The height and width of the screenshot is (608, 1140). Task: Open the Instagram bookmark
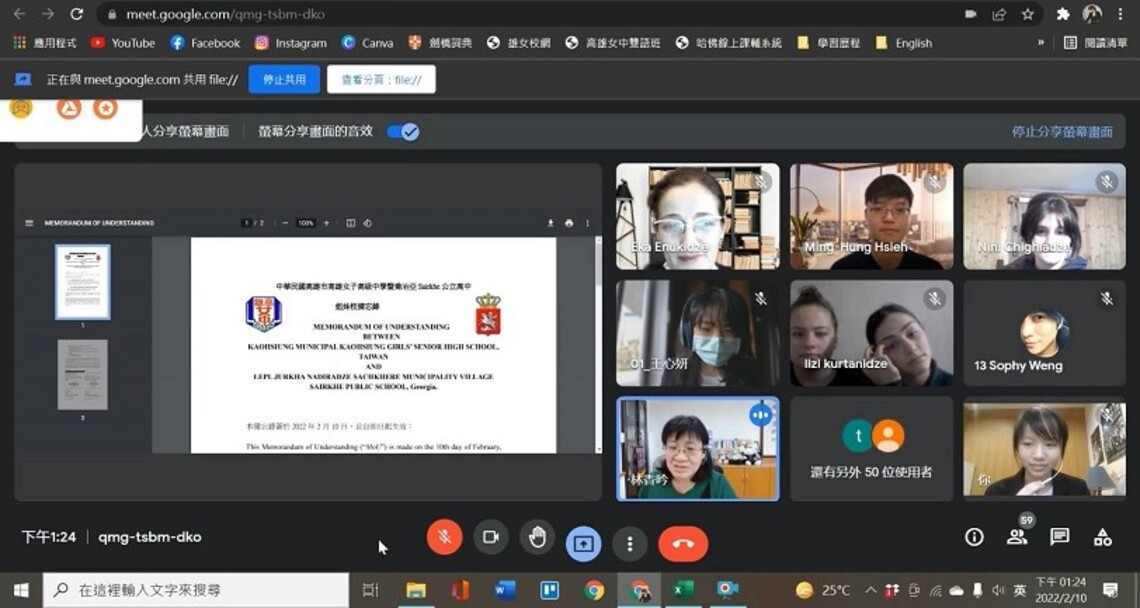[x=291, y=43]
